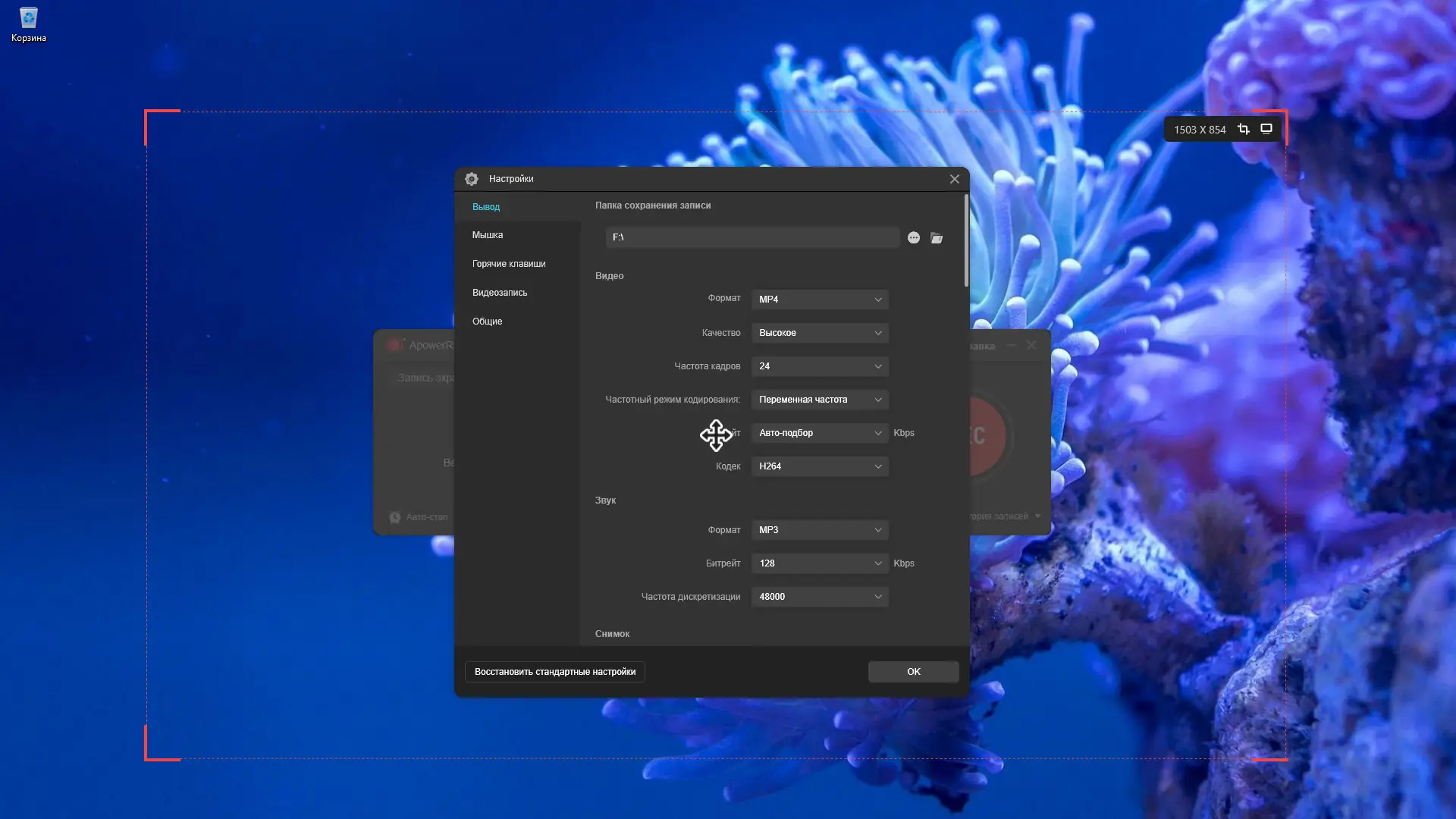Expand the Частота кадров dropdown
Image resolution: width=1456 pixels, height=819 pixels.
pyautogui.click(x=820, y=366)
